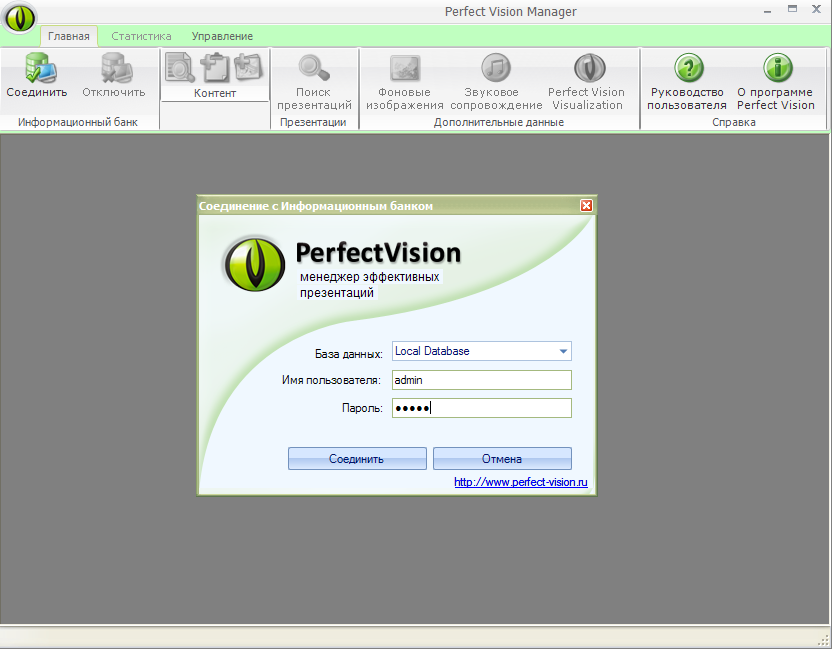Image resolution: width=832 pixels, height=649 pixels.
Task: Click the add clipboard content icon
Action: coord(215,67)
